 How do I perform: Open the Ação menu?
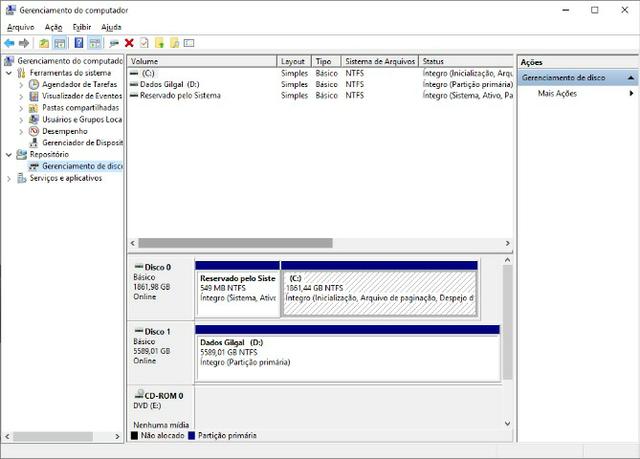coord(53,27)
